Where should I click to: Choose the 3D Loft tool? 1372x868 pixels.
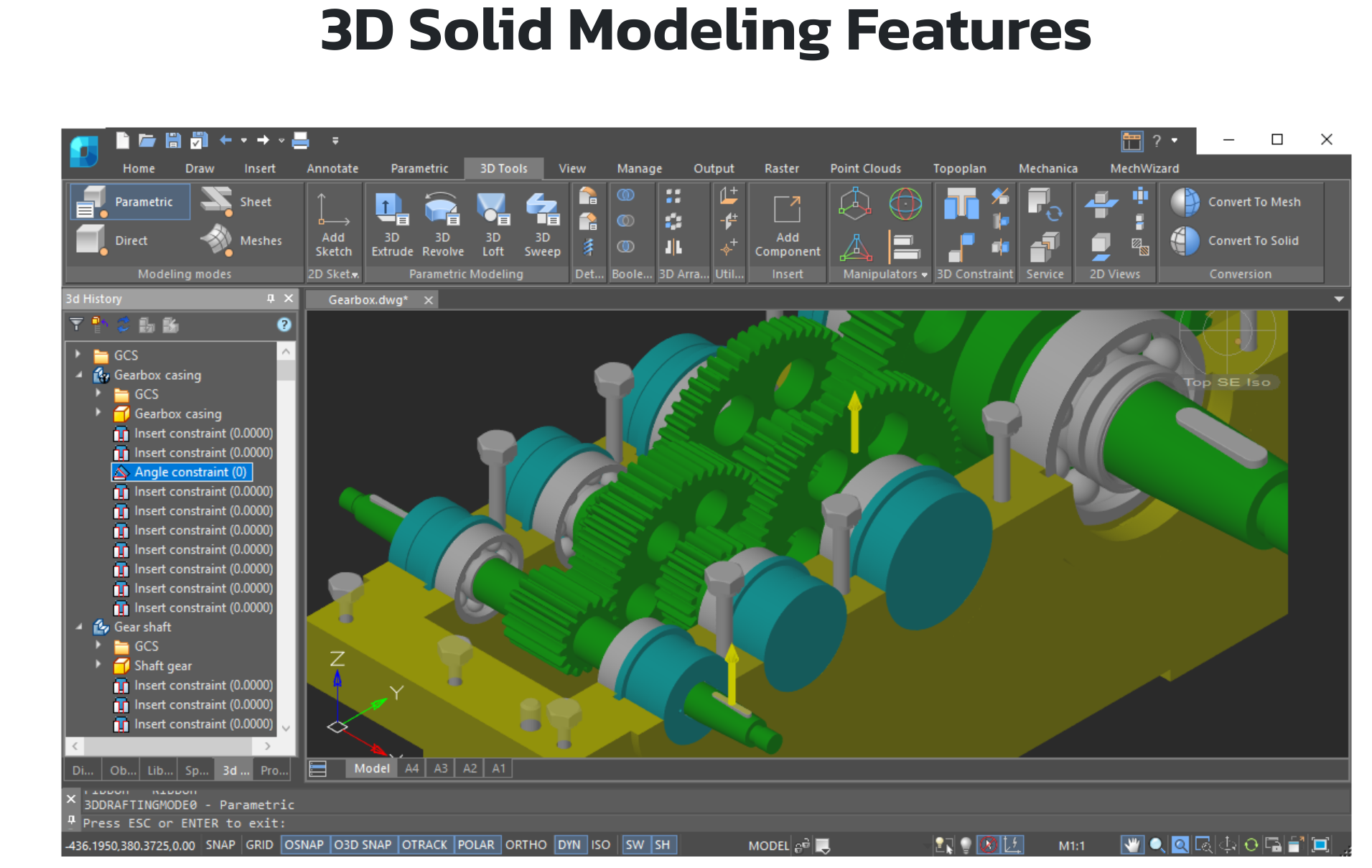point(493,224)
